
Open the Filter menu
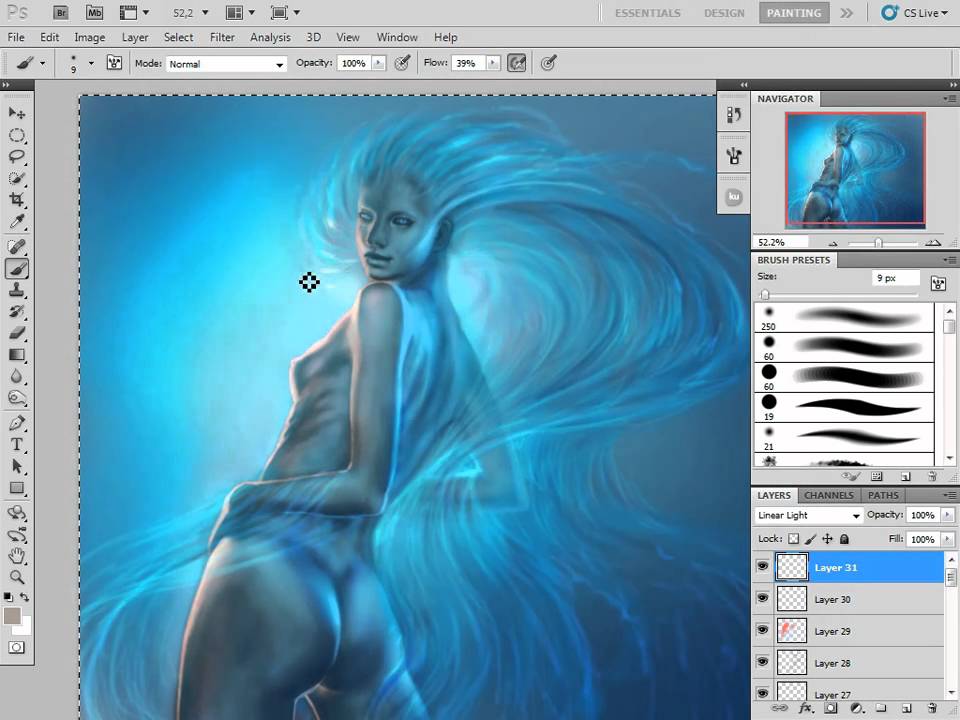tap(222, 37)
